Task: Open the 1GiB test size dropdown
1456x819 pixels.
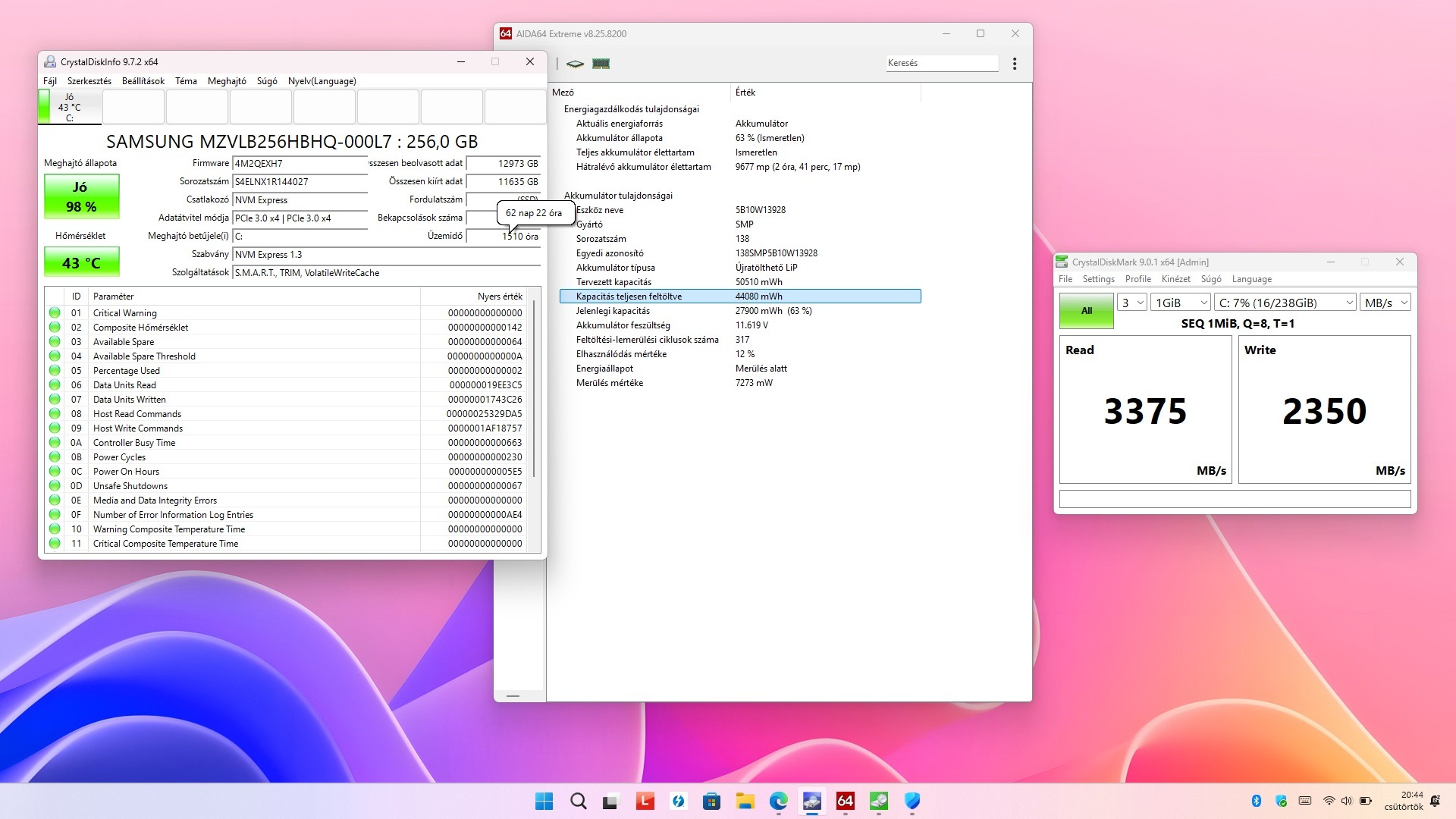Action: tap(1180, 303)
